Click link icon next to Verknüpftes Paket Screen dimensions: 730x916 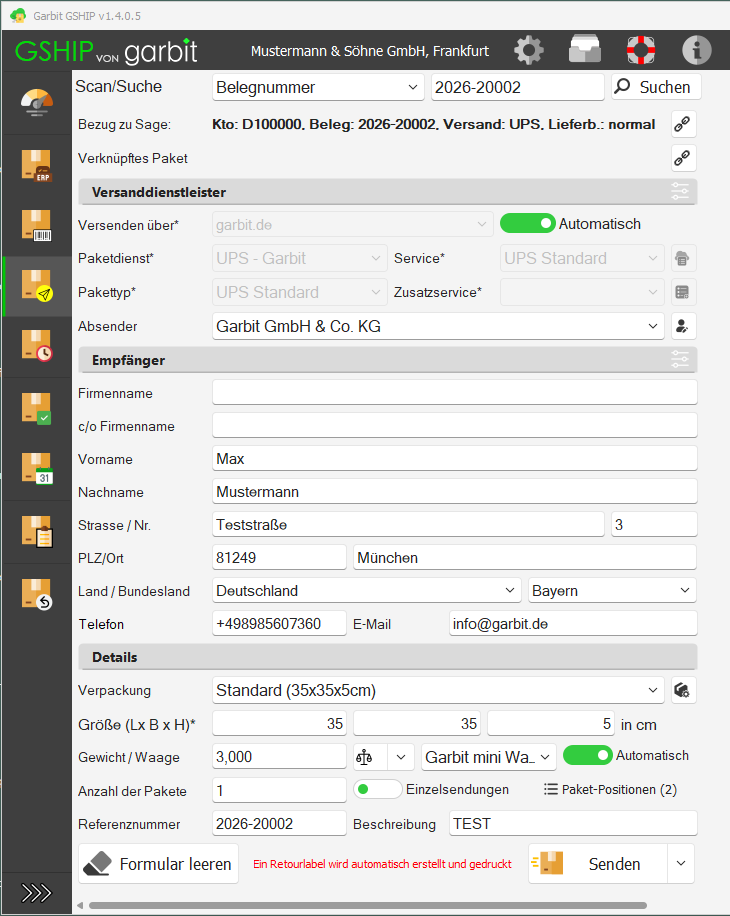(683, 158)
